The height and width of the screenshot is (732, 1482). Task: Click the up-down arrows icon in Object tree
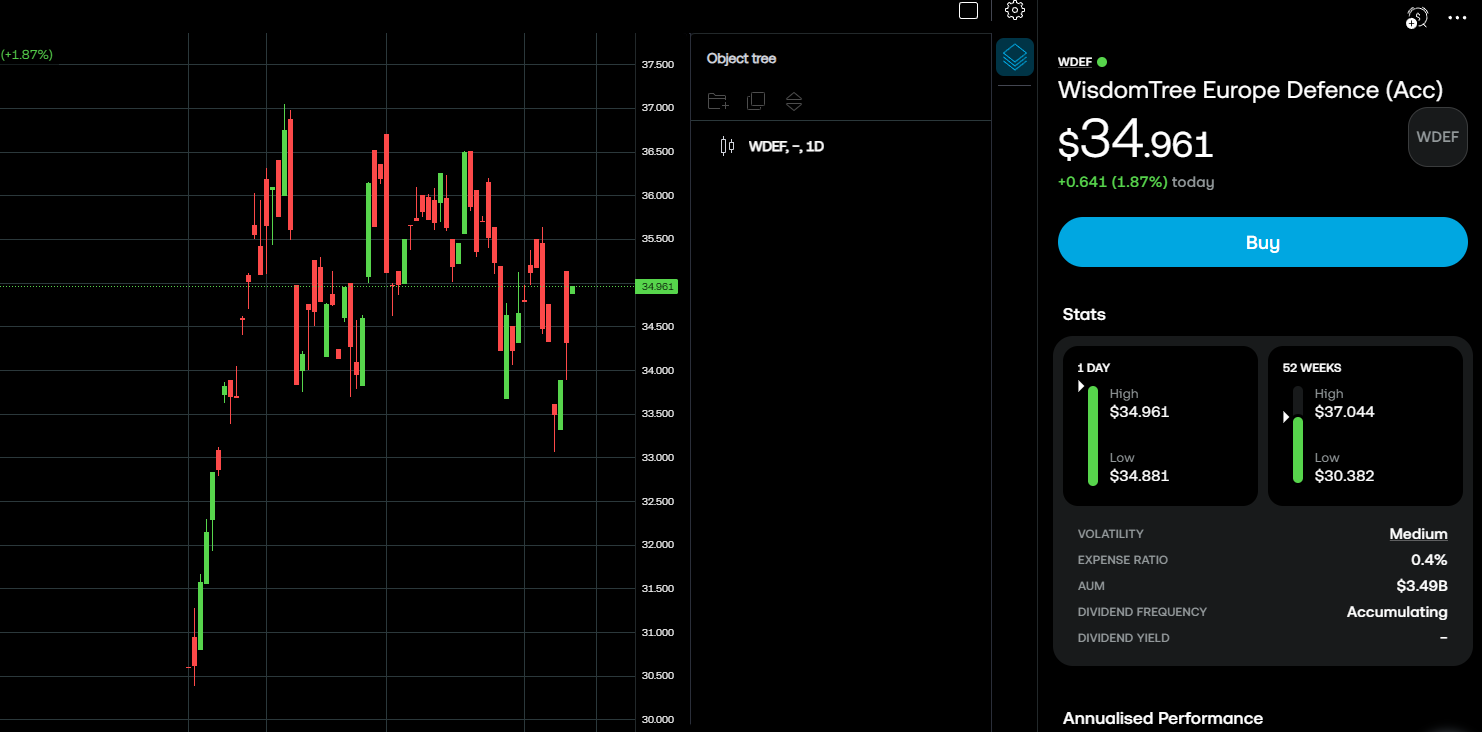[x=794, y=101]
